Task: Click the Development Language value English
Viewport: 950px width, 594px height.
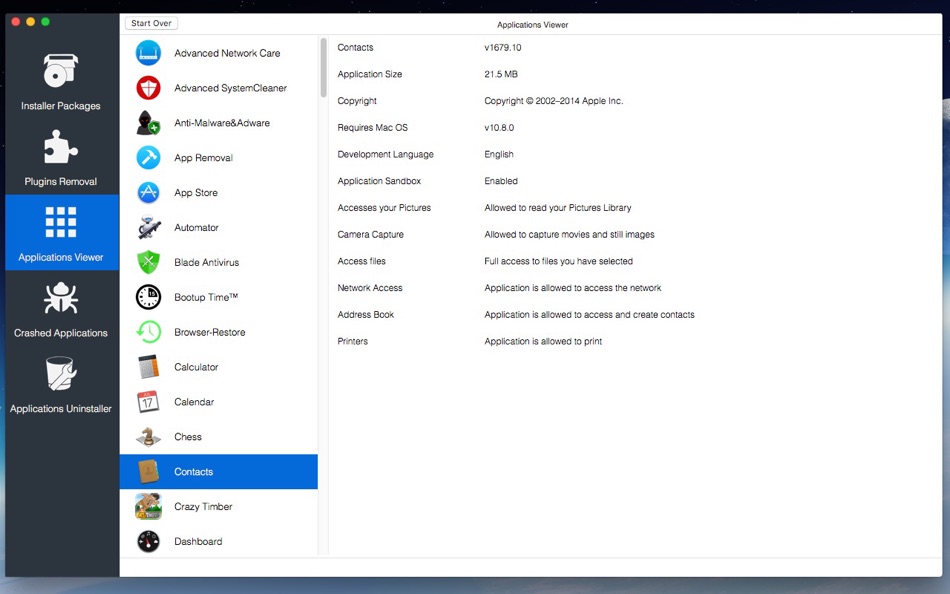Action: [x=499, y=154]
